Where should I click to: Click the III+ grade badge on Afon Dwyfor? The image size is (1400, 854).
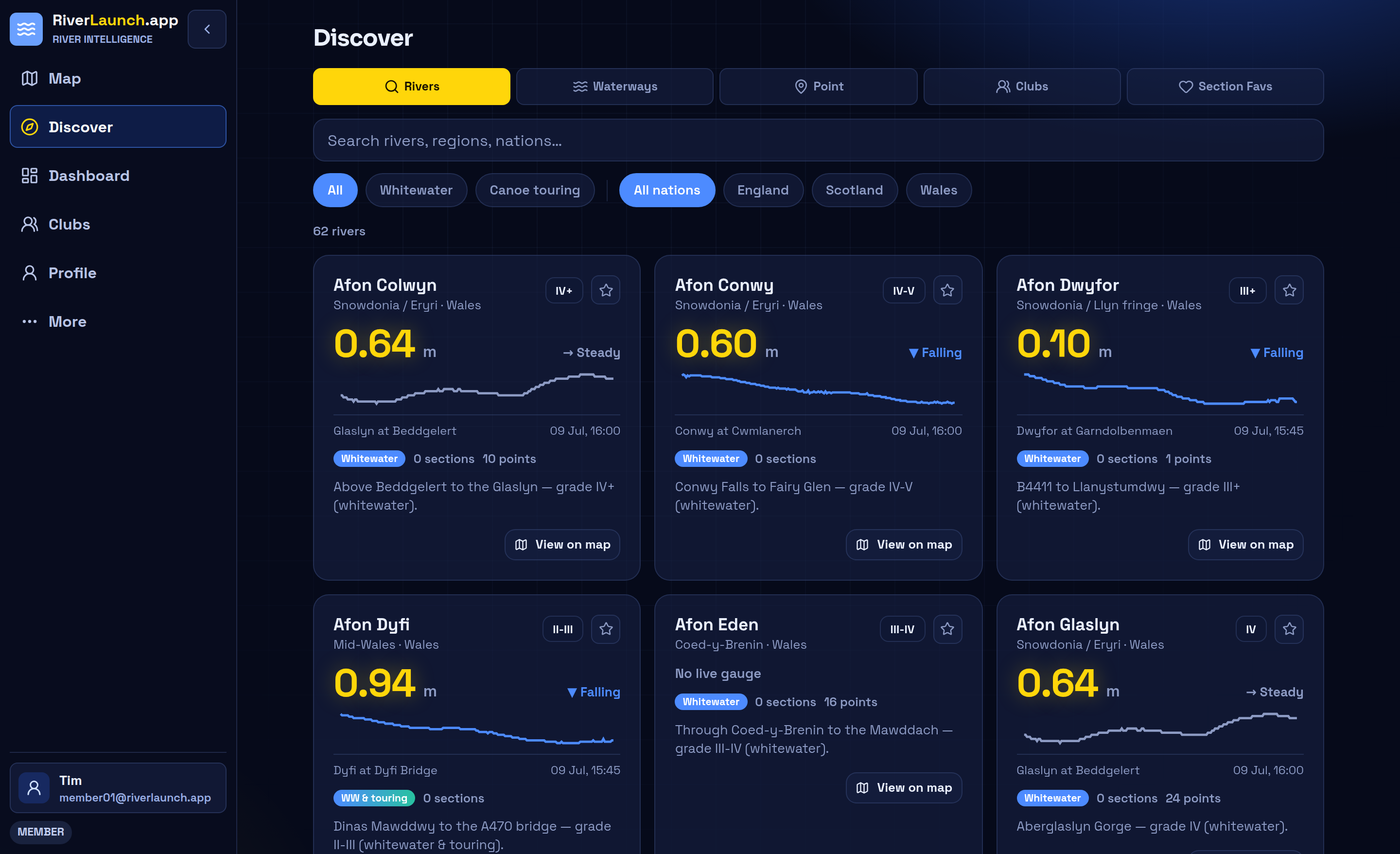[1248, 290]
